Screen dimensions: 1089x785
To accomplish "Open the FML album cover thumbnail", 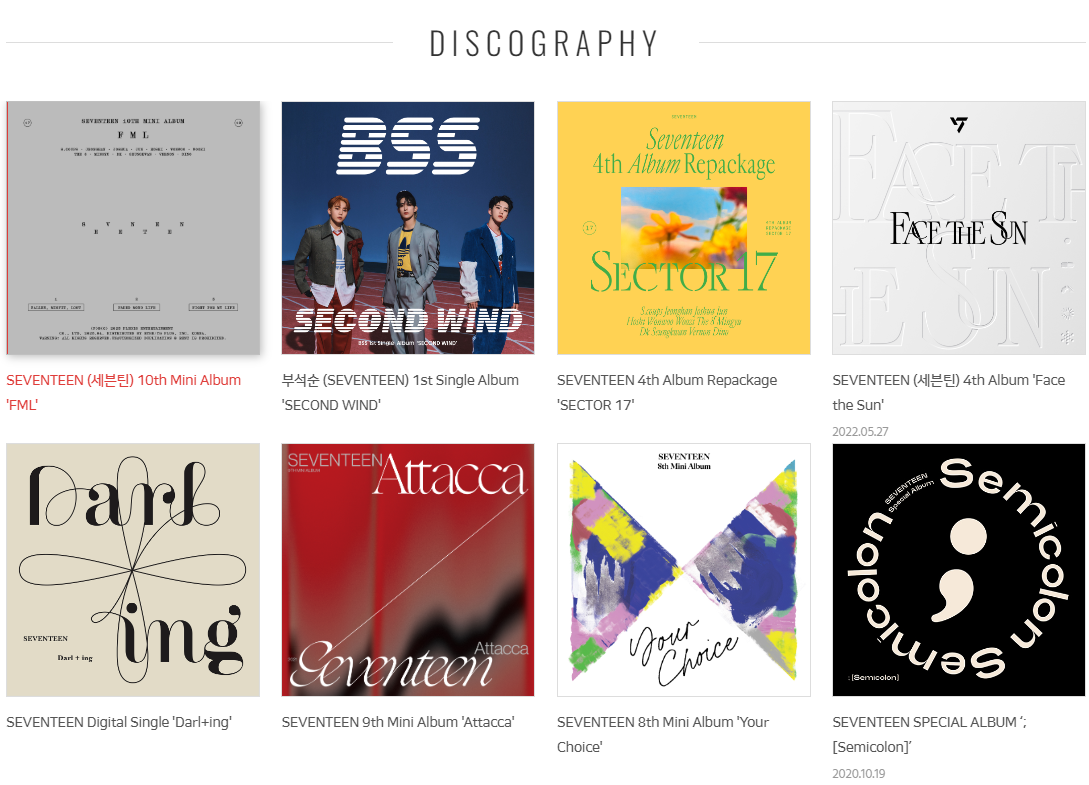I will coord(133,228).
